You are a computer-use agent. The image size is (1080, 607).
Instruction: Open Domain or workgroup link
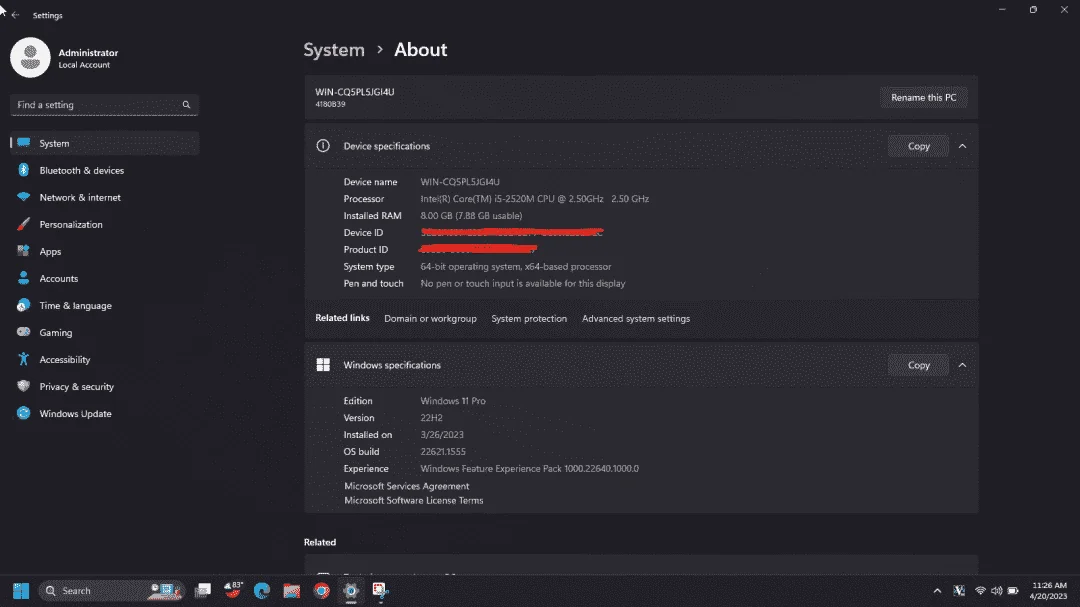(430, 318)
